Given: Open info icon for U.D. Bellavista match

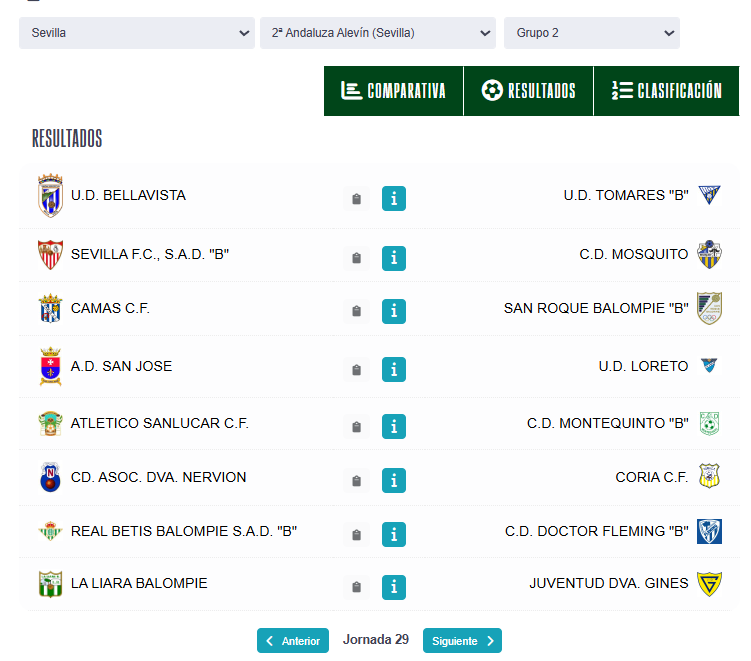Looking at the screenshot, I should [394, 198].
